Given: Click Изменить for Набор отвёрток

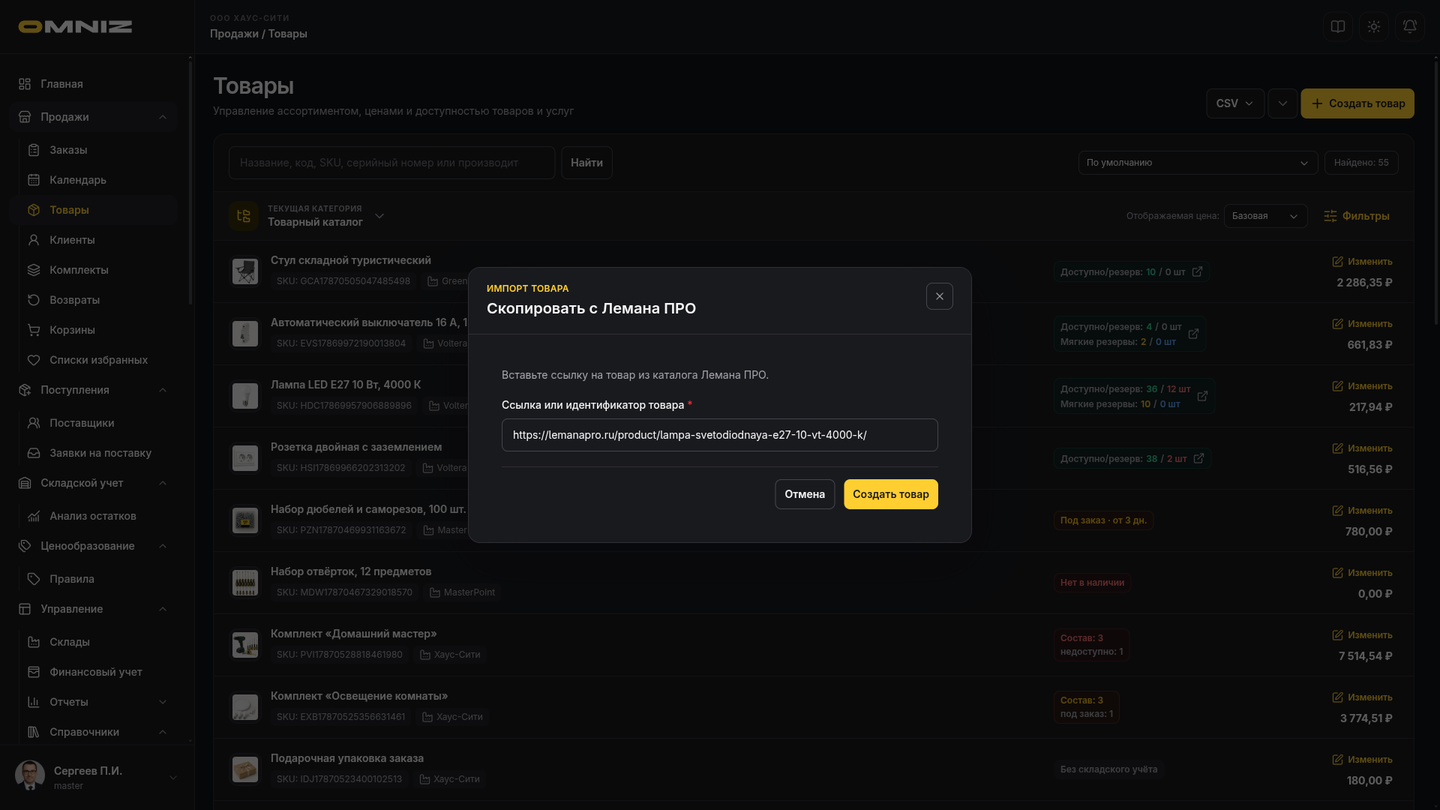Looking at the screenshot, I should (x=1362, y=573).
